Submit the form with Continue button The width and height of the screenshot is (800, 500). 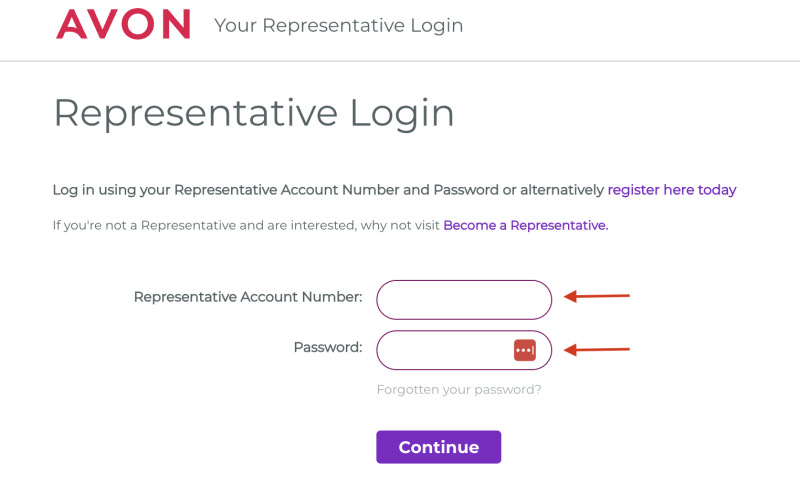[x=438, y=447]
